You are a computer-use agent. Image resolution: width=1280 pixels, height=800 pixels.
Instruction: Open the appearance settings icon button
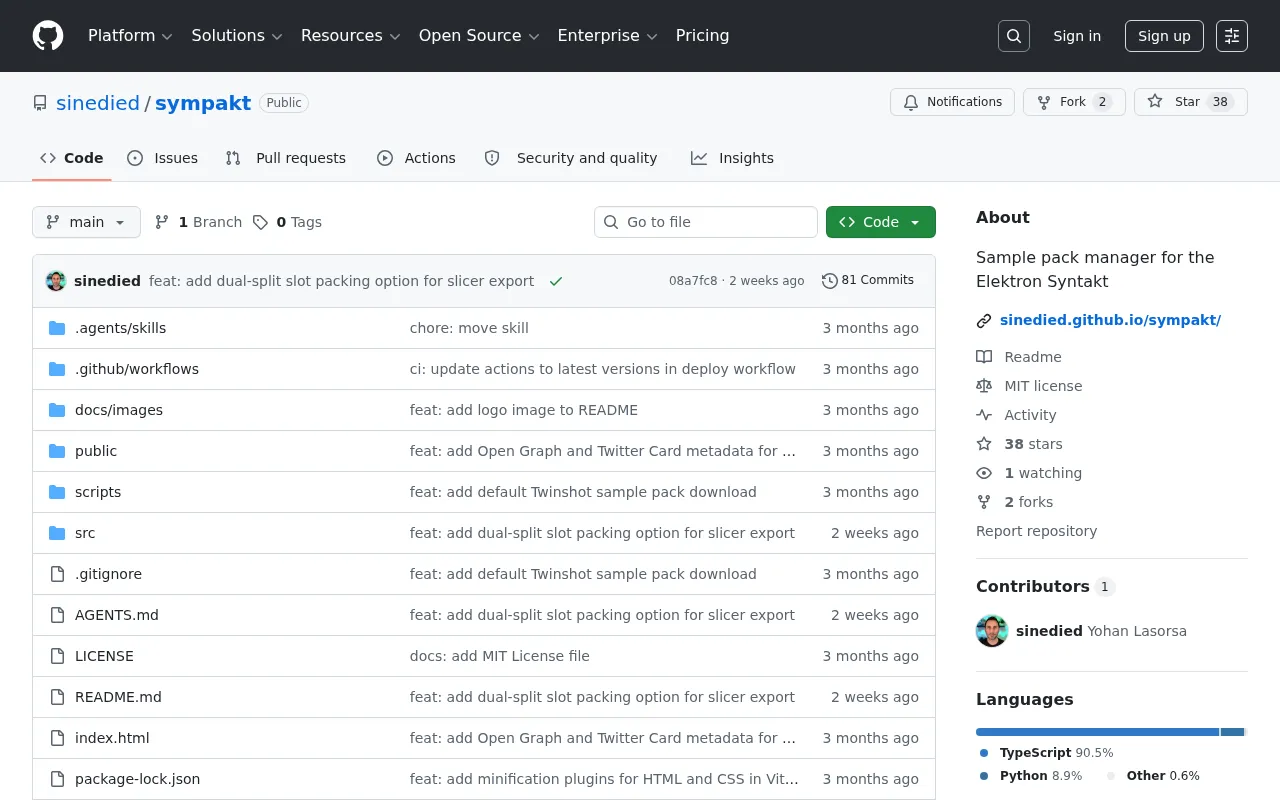pos(1232,36)
